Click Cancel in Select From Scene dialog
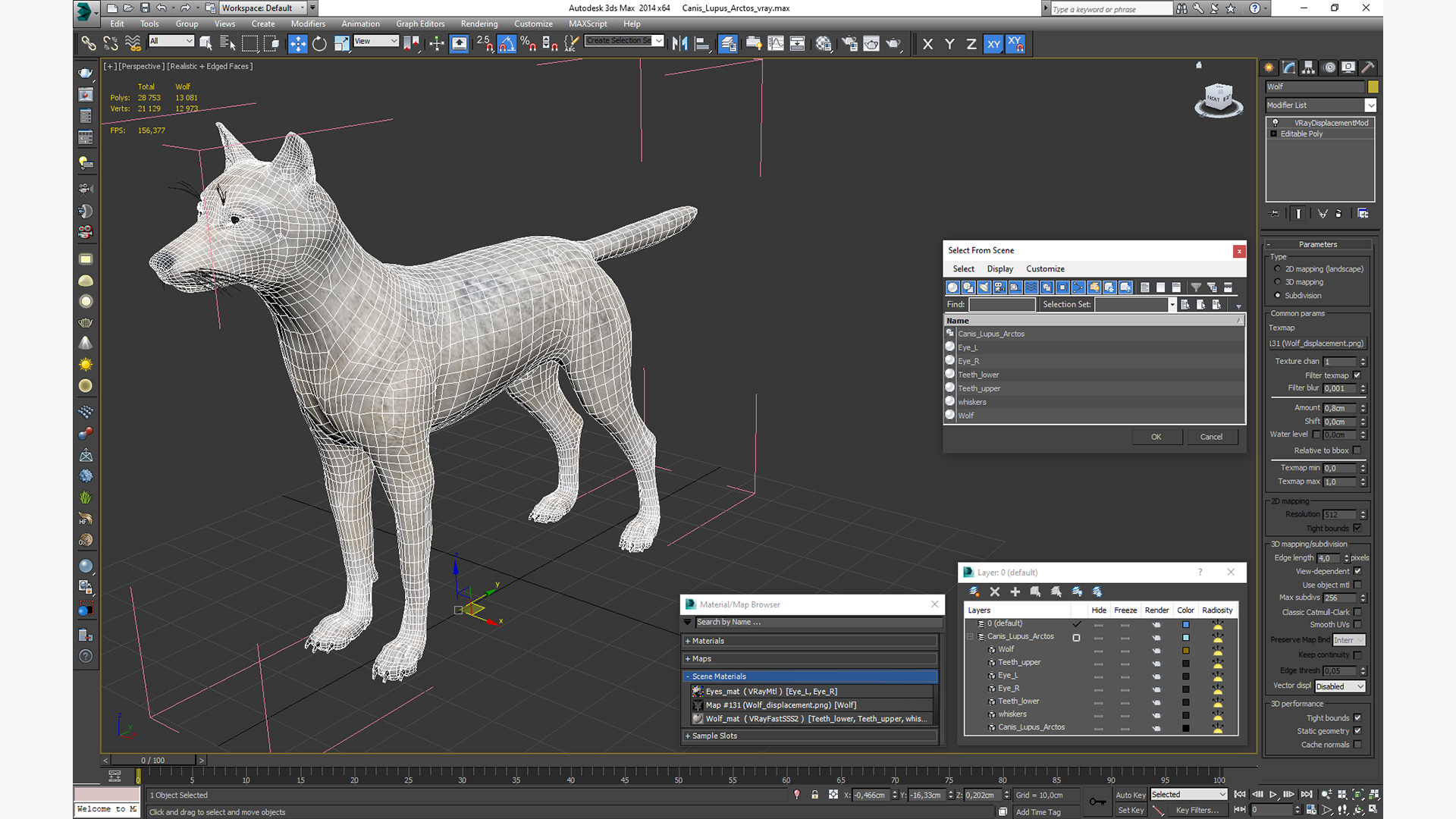Viewport: 1456px width, 819px height. click(1211, 437)
